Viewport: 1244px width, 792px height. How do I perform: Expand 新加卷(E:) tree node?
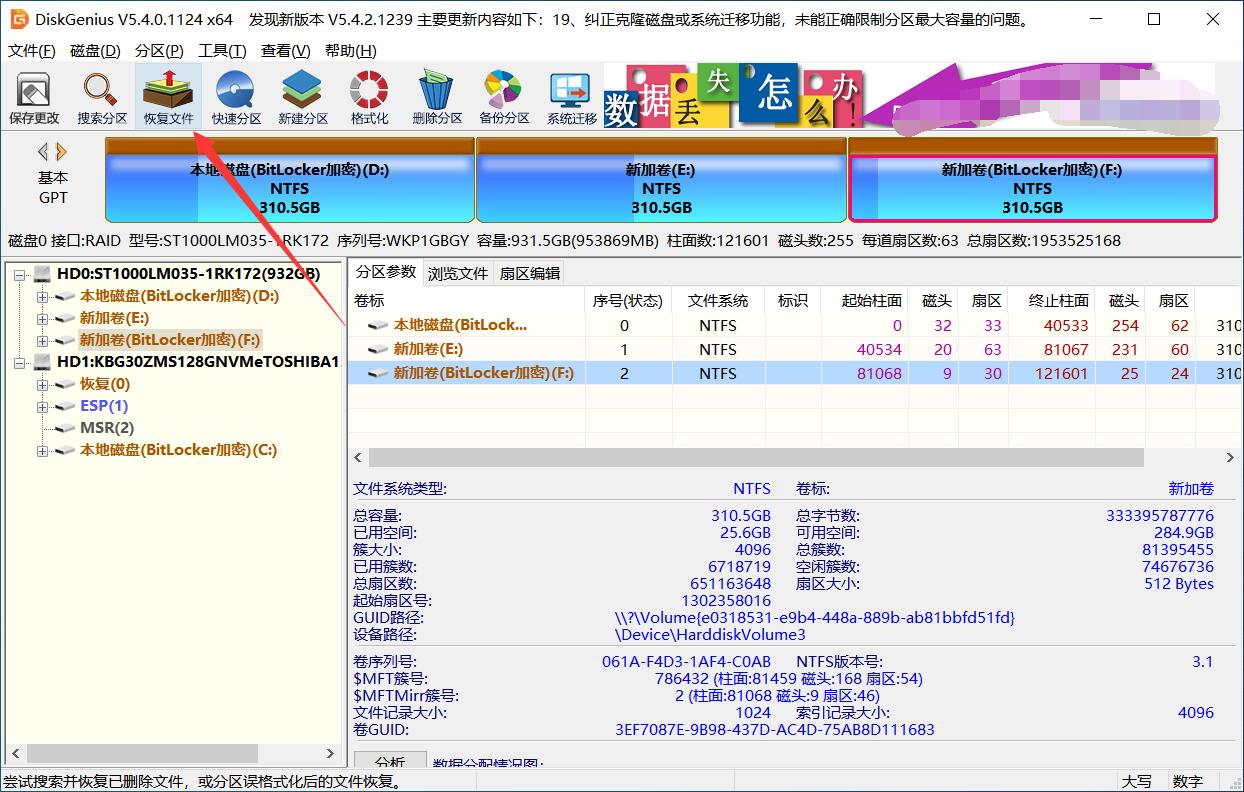click(x=42, y=318)
